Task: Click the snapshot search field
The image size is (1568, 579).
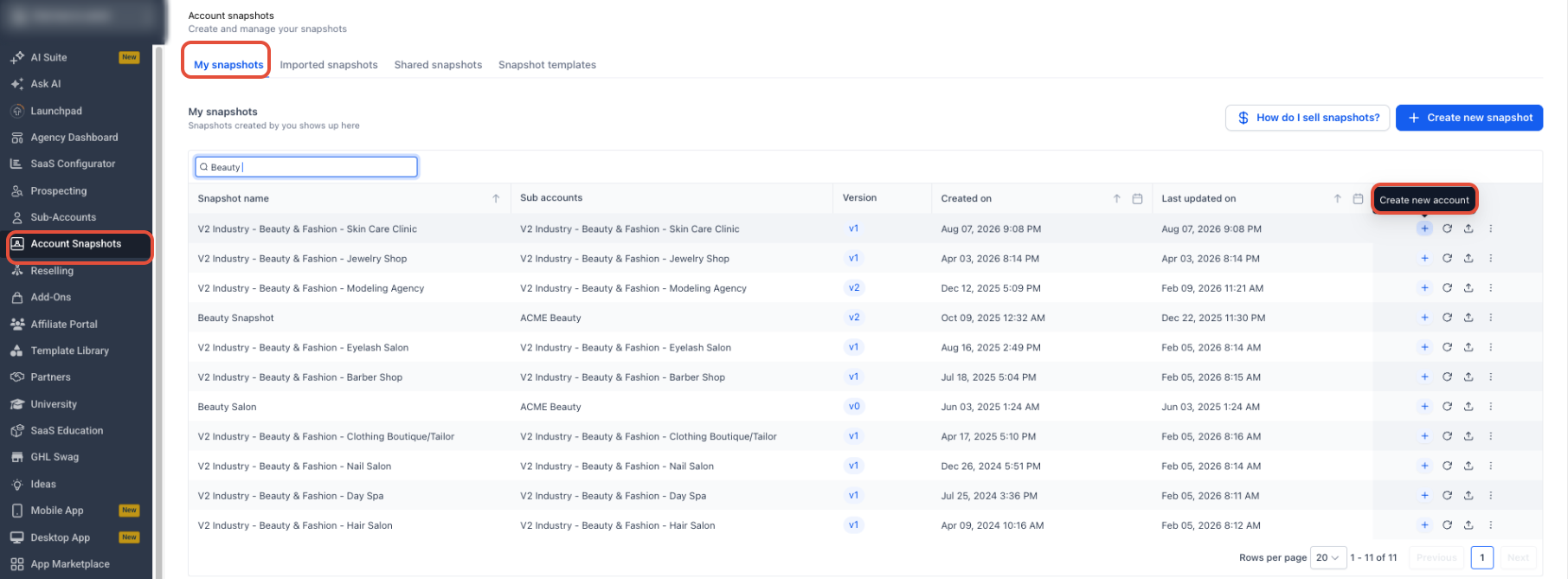Action: point(306,167)
